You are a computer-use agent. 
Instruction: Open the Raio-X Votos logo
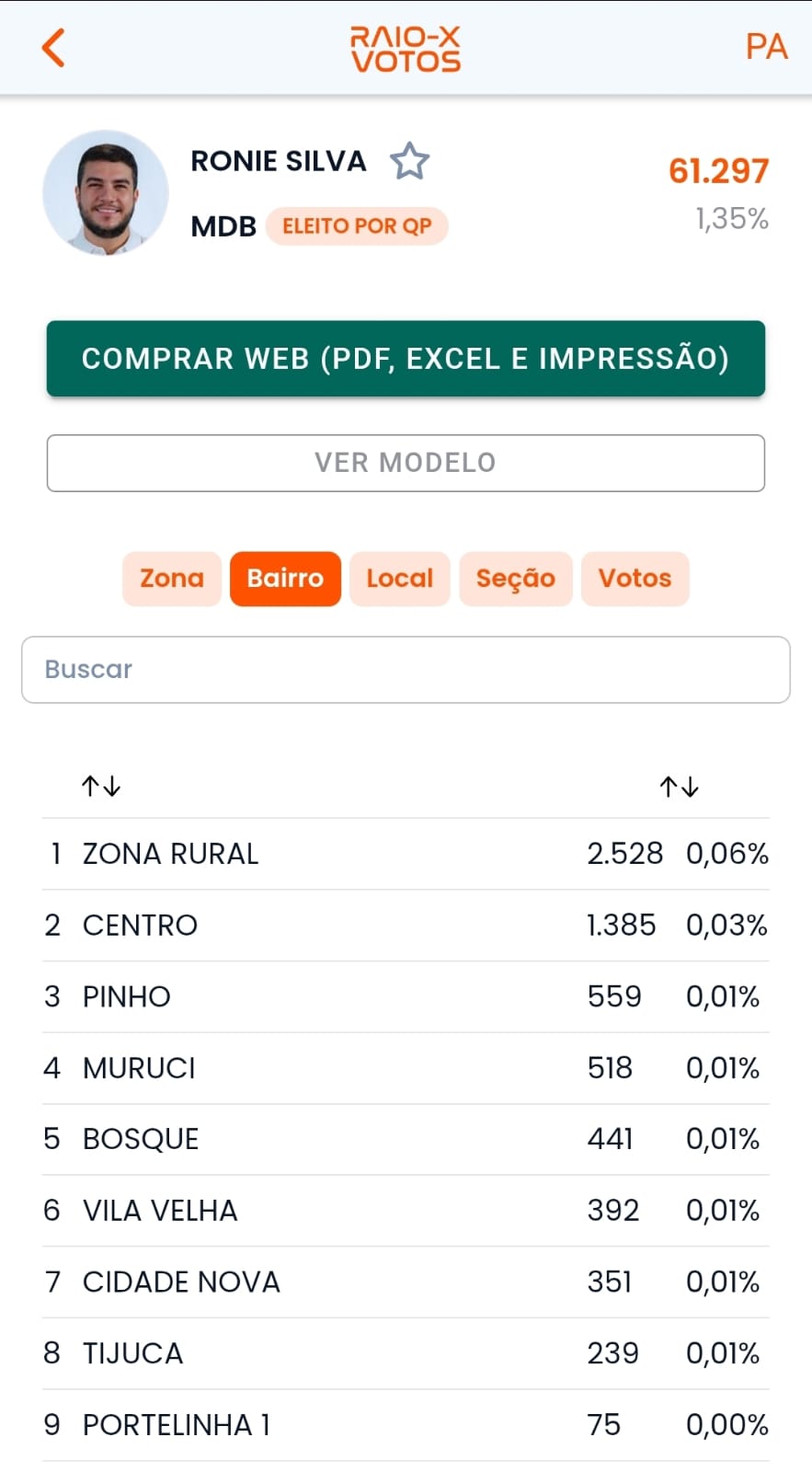(406, 49)
